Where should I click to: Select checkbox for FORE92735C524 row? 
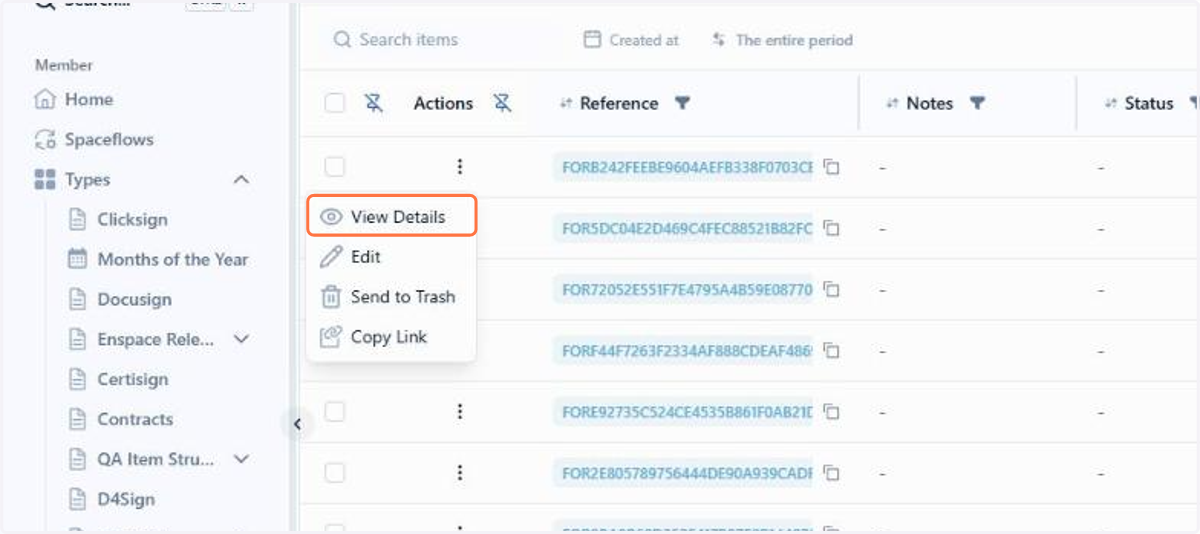[x=335, y=412]
